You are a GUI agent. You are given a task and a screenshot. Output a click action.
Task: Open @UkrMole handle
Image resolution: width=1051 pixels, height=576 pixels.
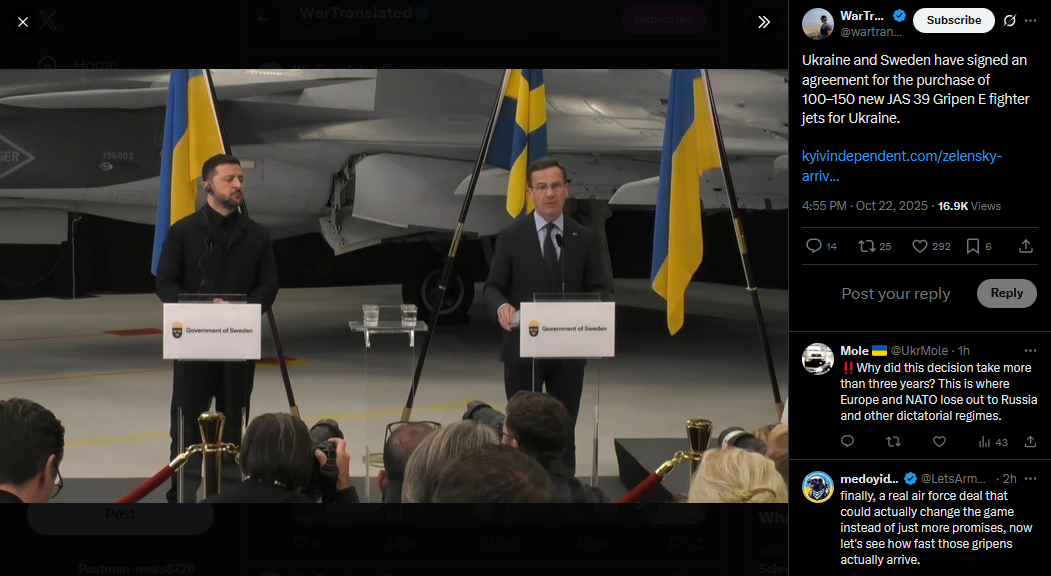click(919, 351)
